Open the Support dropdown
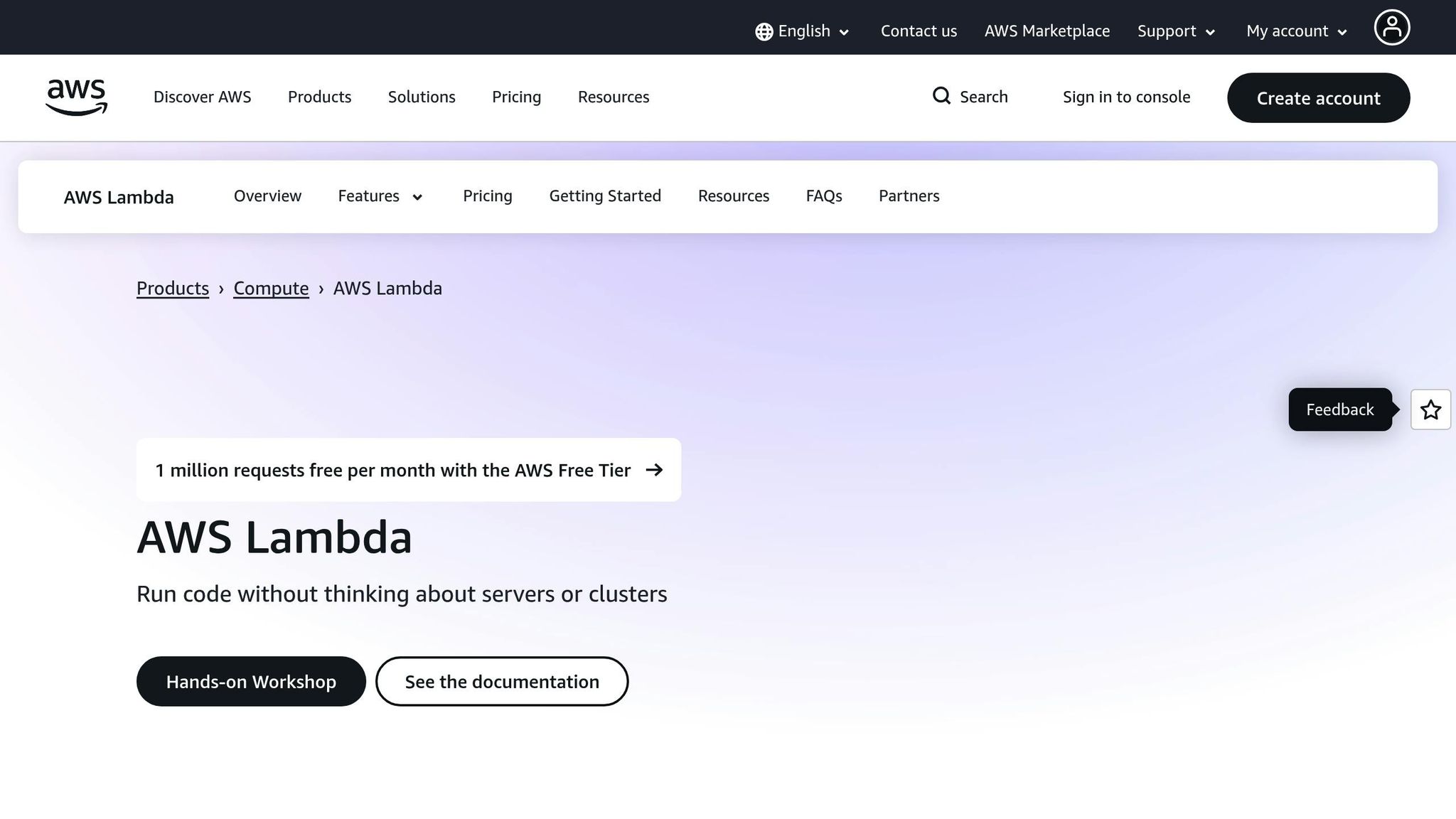 (x=1175, y=31)
